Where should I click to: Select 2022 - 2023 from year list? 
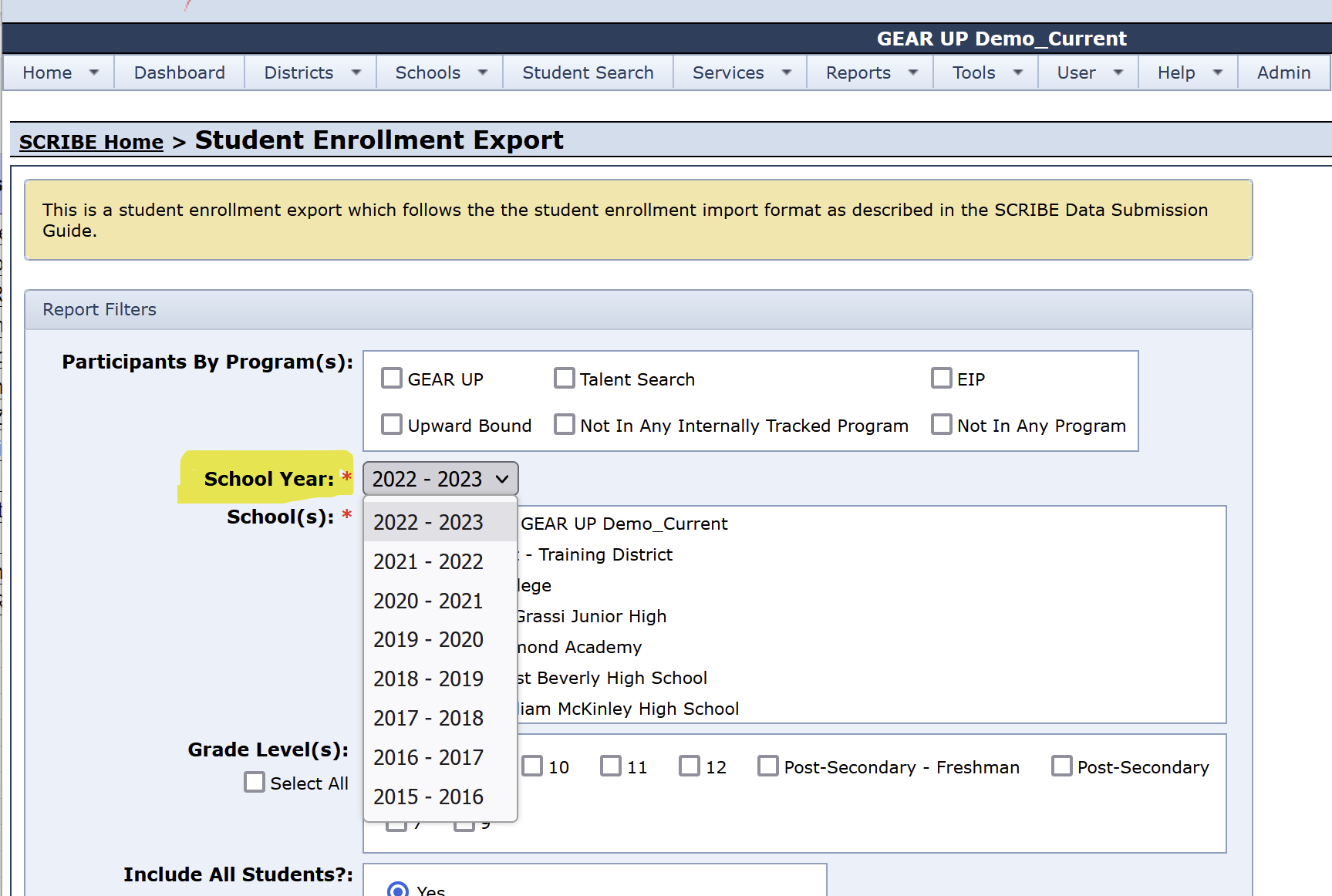point(440,522)
